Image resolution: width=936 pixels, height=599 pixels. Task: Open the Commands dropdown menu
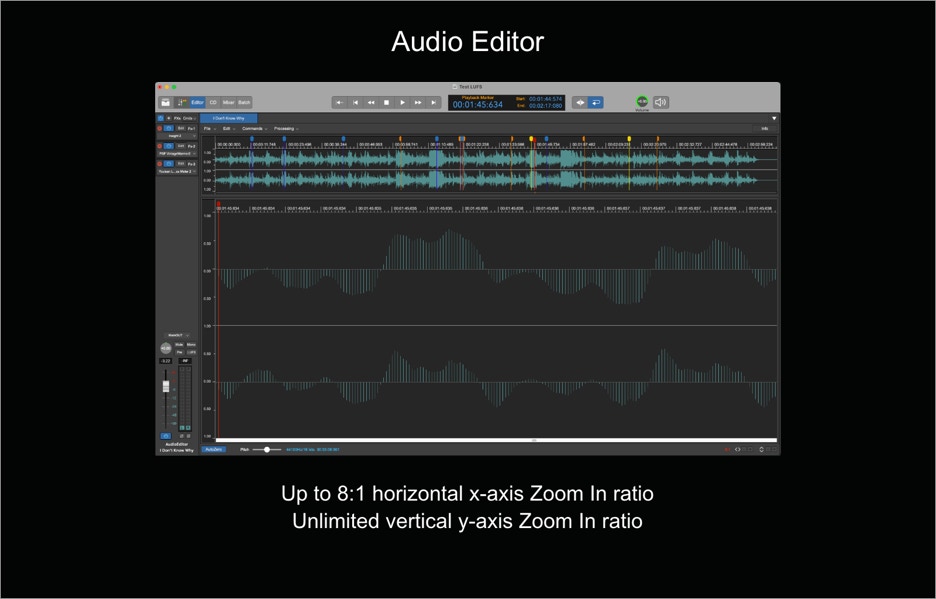[x=254, y=129]
